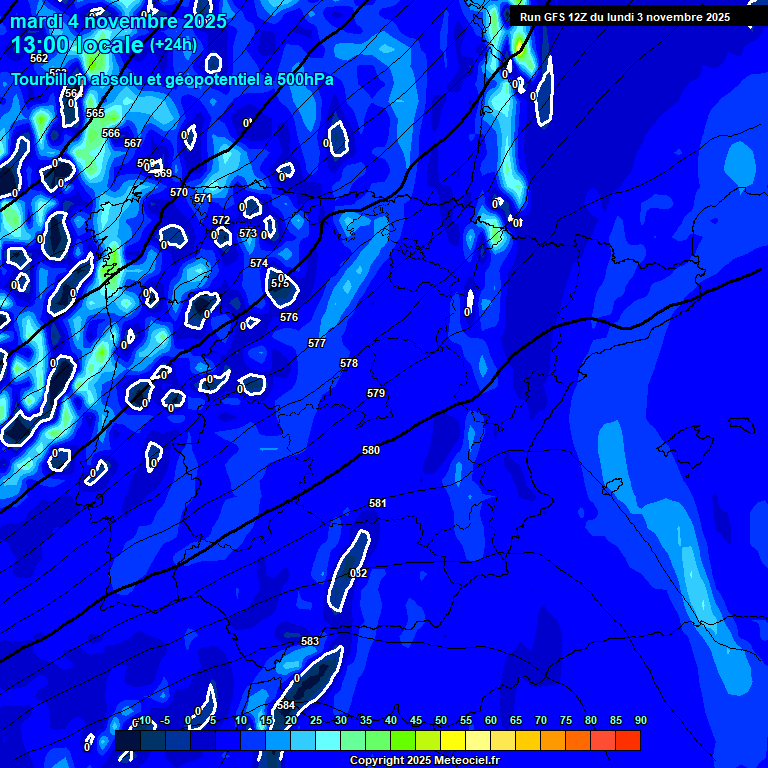The width and height of the screenshot is (768, 768).
Task: Click the legend scale value "90"
Action: 640,721
